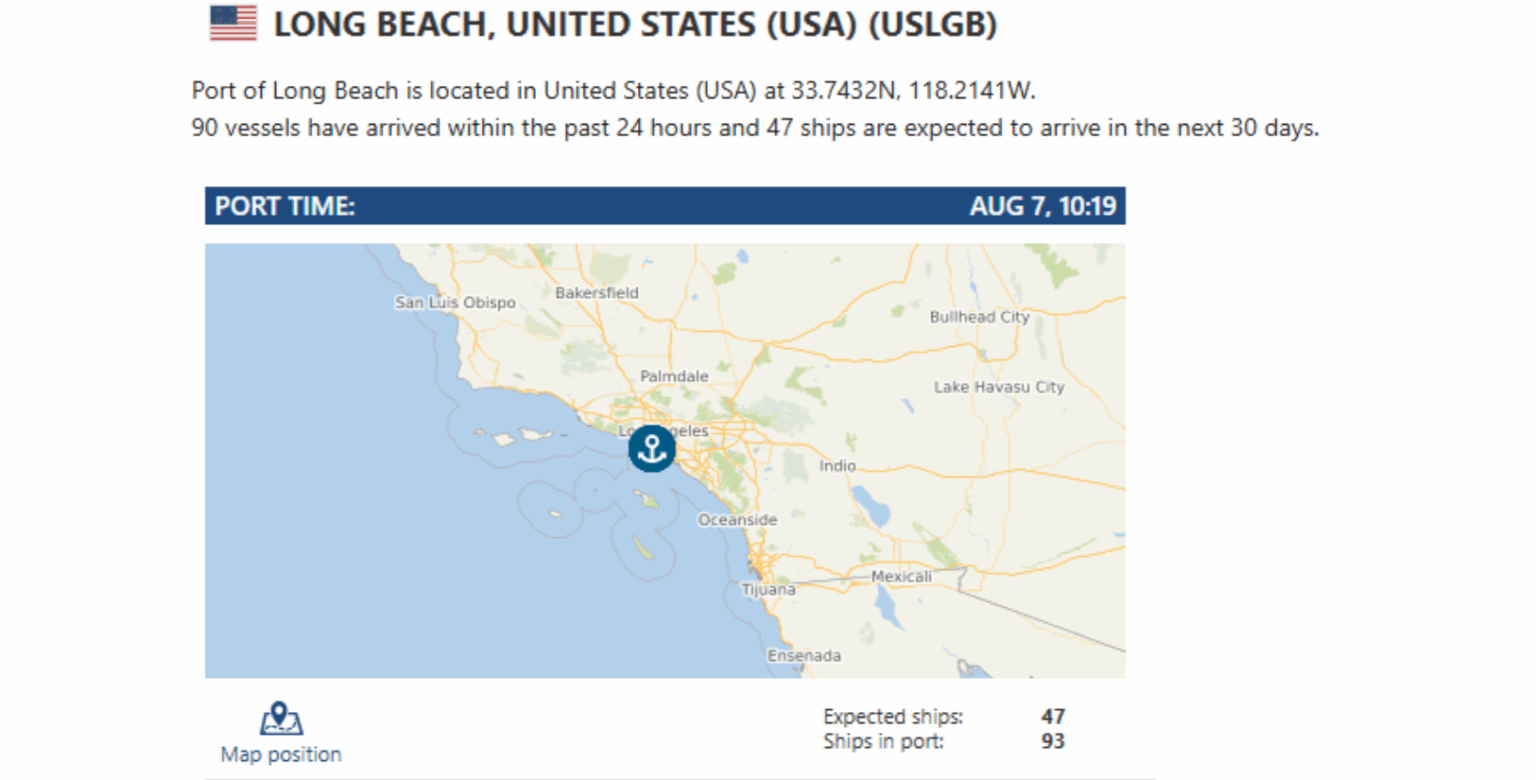Image resolution: width=1536 pixels, height=780 pixels.
Task: Click the Ships in port count 93
Action: 1052,742
